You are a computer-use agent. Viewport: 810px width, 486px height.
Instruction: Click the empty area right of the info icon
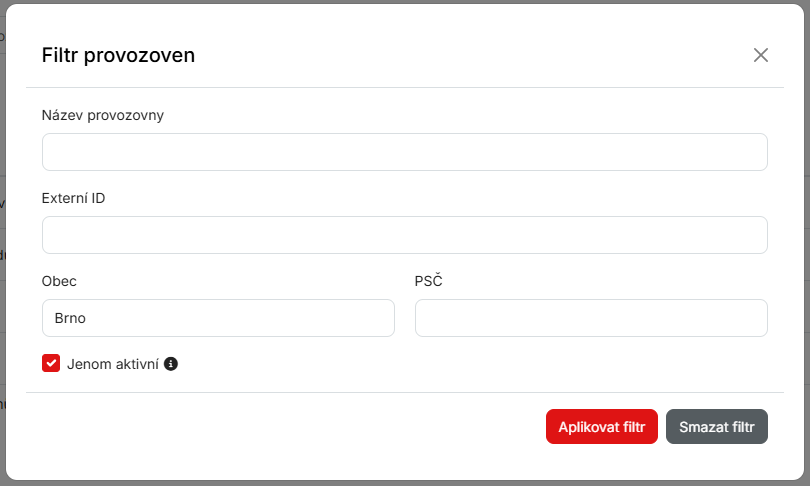450,364
